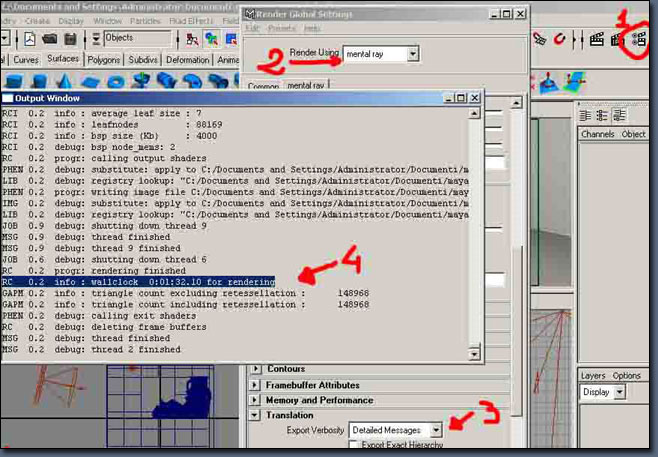Expand the Memory and Performance section
Viewport: 658px width, 457px height.
coord(255,400)
